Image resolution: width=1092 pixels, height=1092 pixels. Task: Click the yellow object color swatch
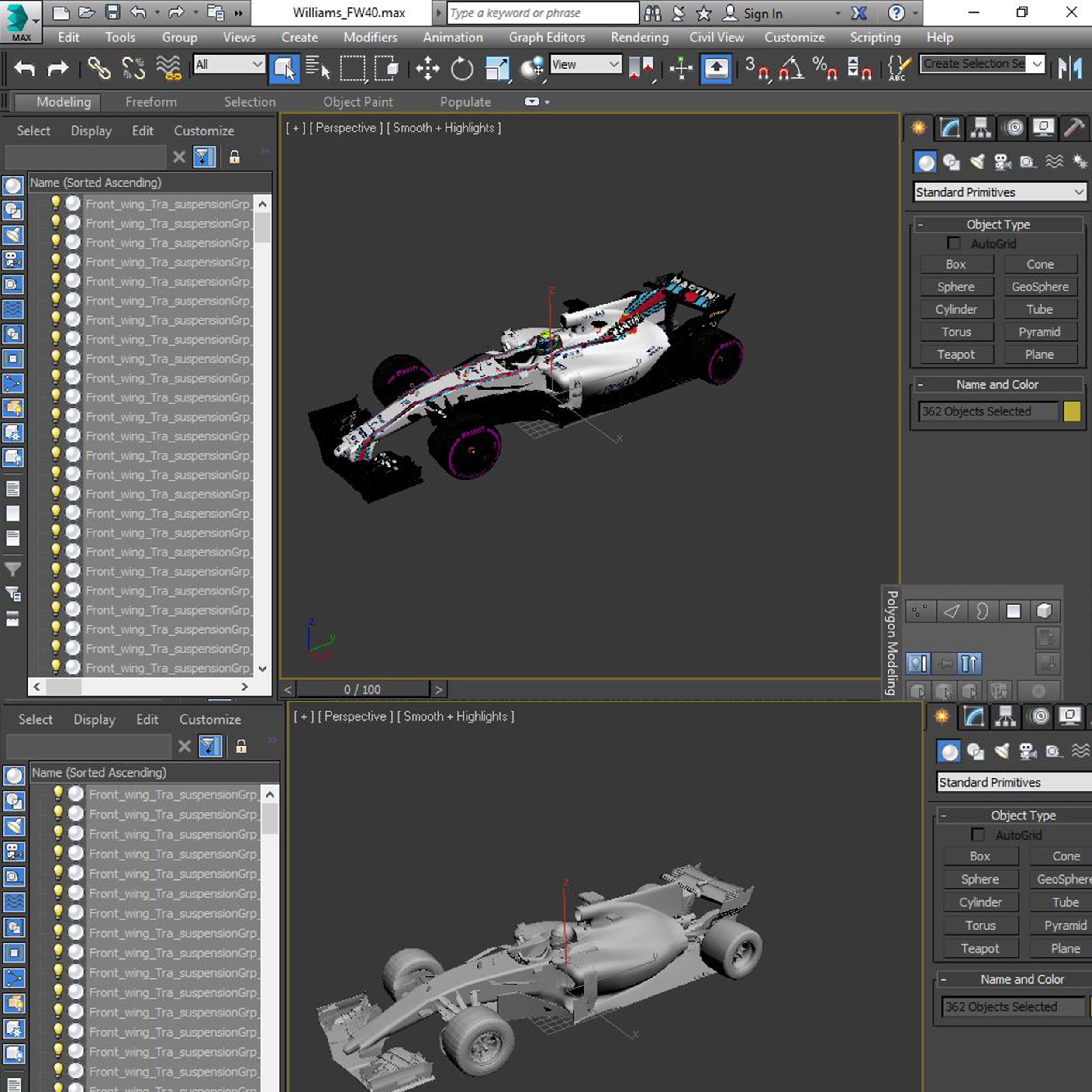(x=1071, y=411)
